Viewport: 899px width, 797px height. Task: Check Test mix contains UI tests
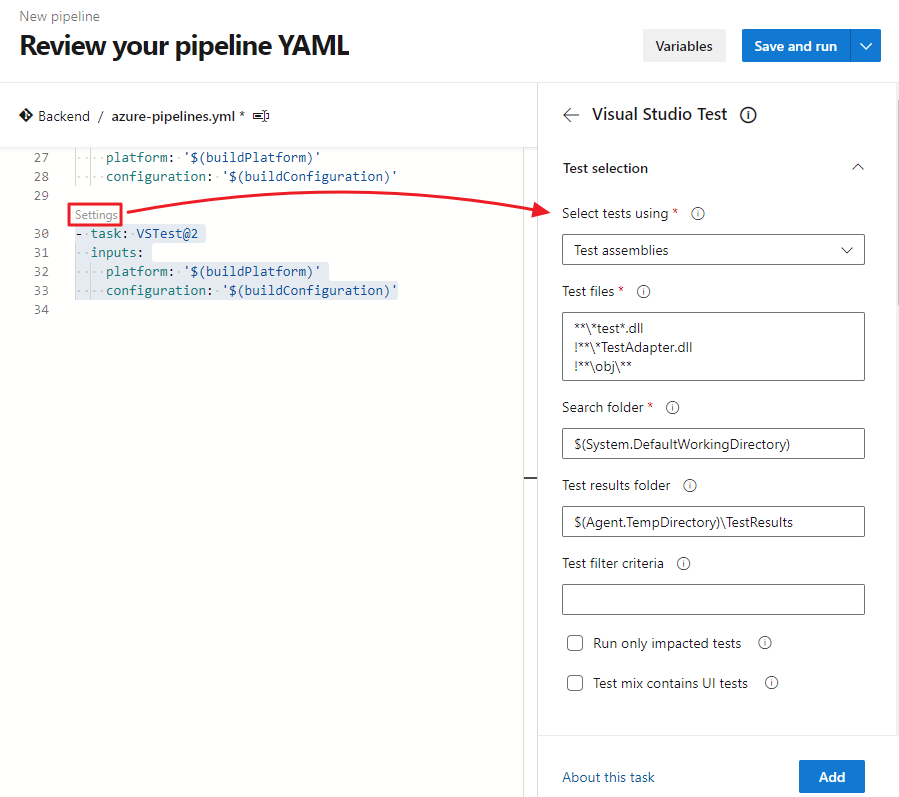[575, 683]
